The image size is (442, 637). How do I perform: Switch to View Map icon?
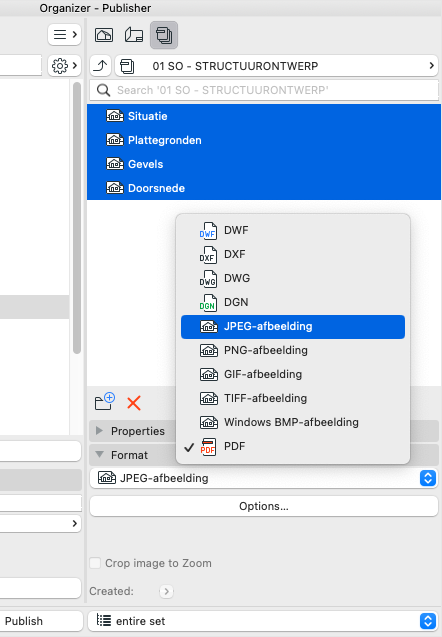[x=104, y=35]
